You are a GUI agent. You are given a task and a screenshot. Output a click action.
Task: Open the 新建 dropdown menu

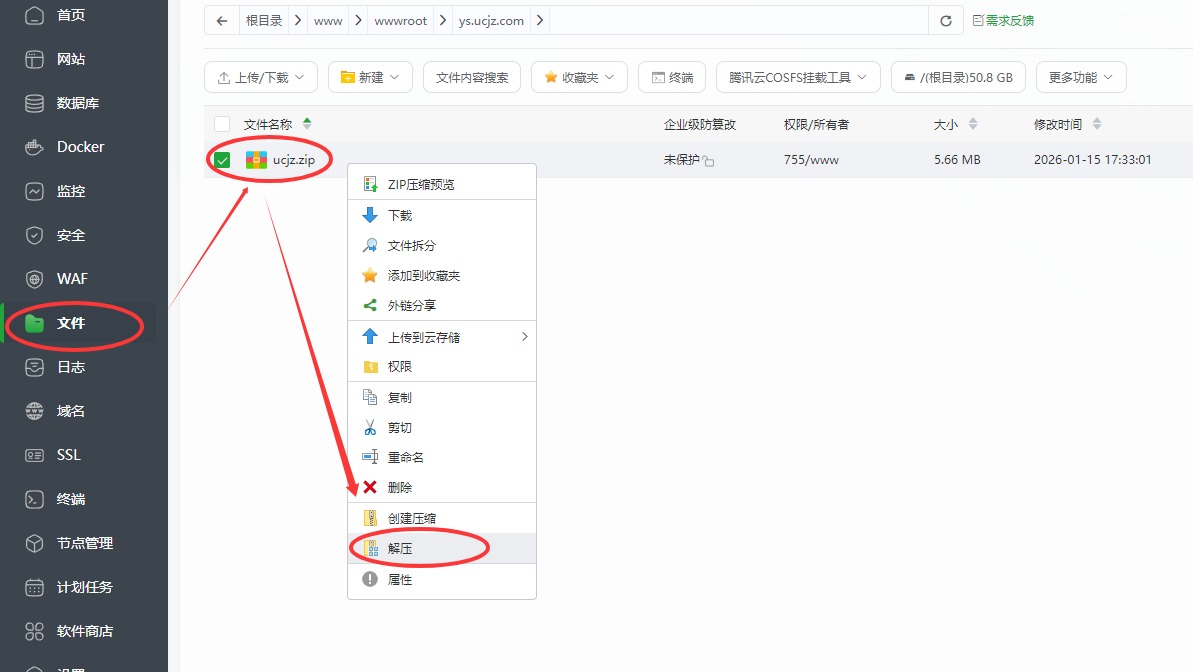(370, 76)
